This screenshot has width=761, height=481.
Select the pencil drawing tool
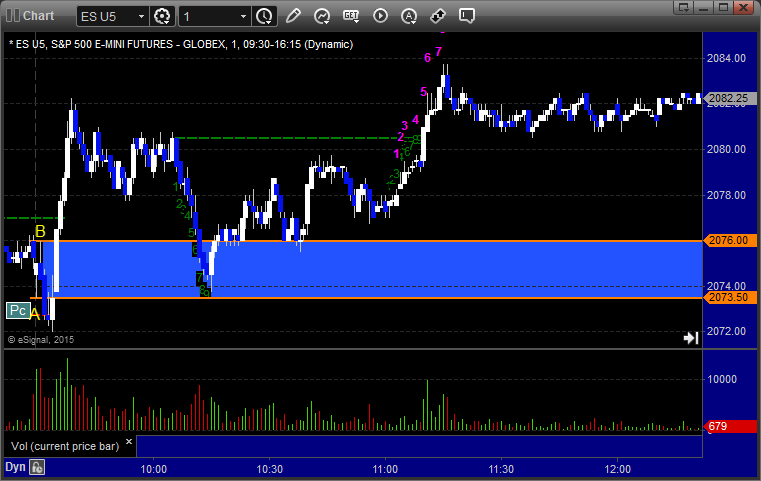(x=293, y=17)
